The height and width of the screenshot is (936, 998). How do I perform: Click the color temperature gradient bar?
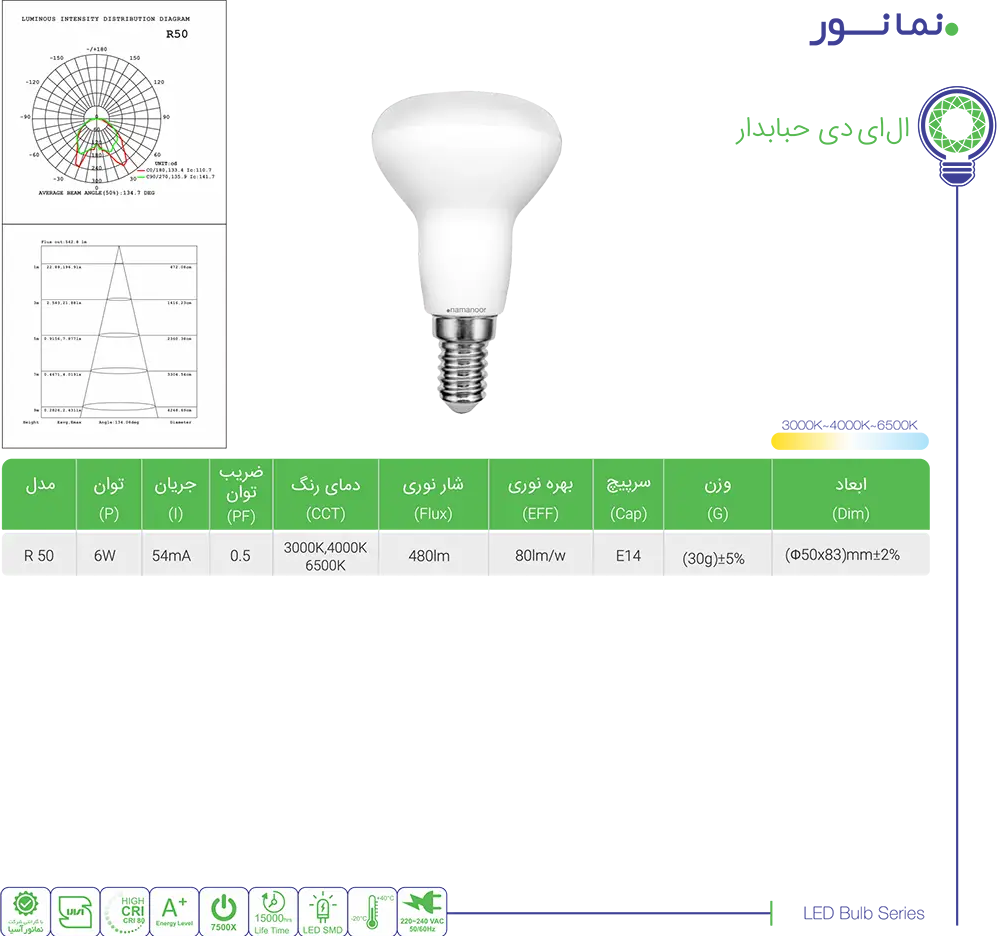click(x=849, y=441)
